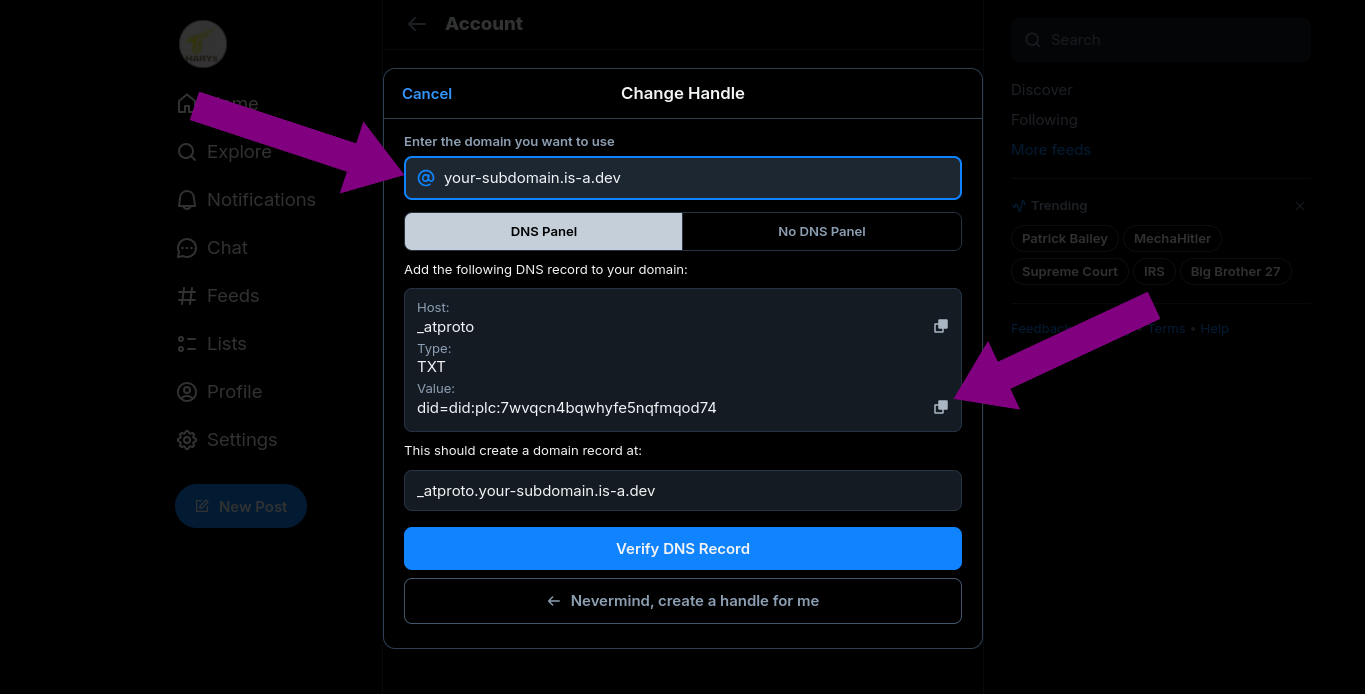Viewport: 1365px width, 694px height.
Task: Create a post with New Post button
Action: pyautogui.click(x=241, y=507)
